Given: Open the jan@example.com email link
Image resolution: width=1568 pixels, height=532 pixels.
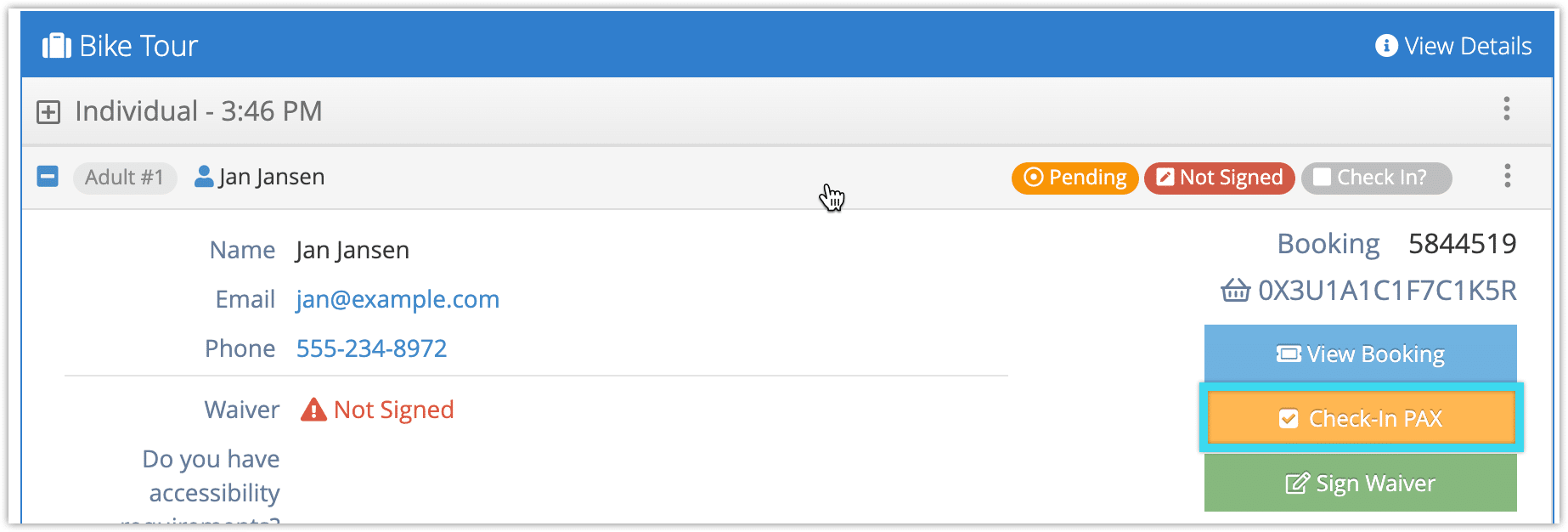Looking at the screenshot, I should pyautogui.click(x=398, y=299).
